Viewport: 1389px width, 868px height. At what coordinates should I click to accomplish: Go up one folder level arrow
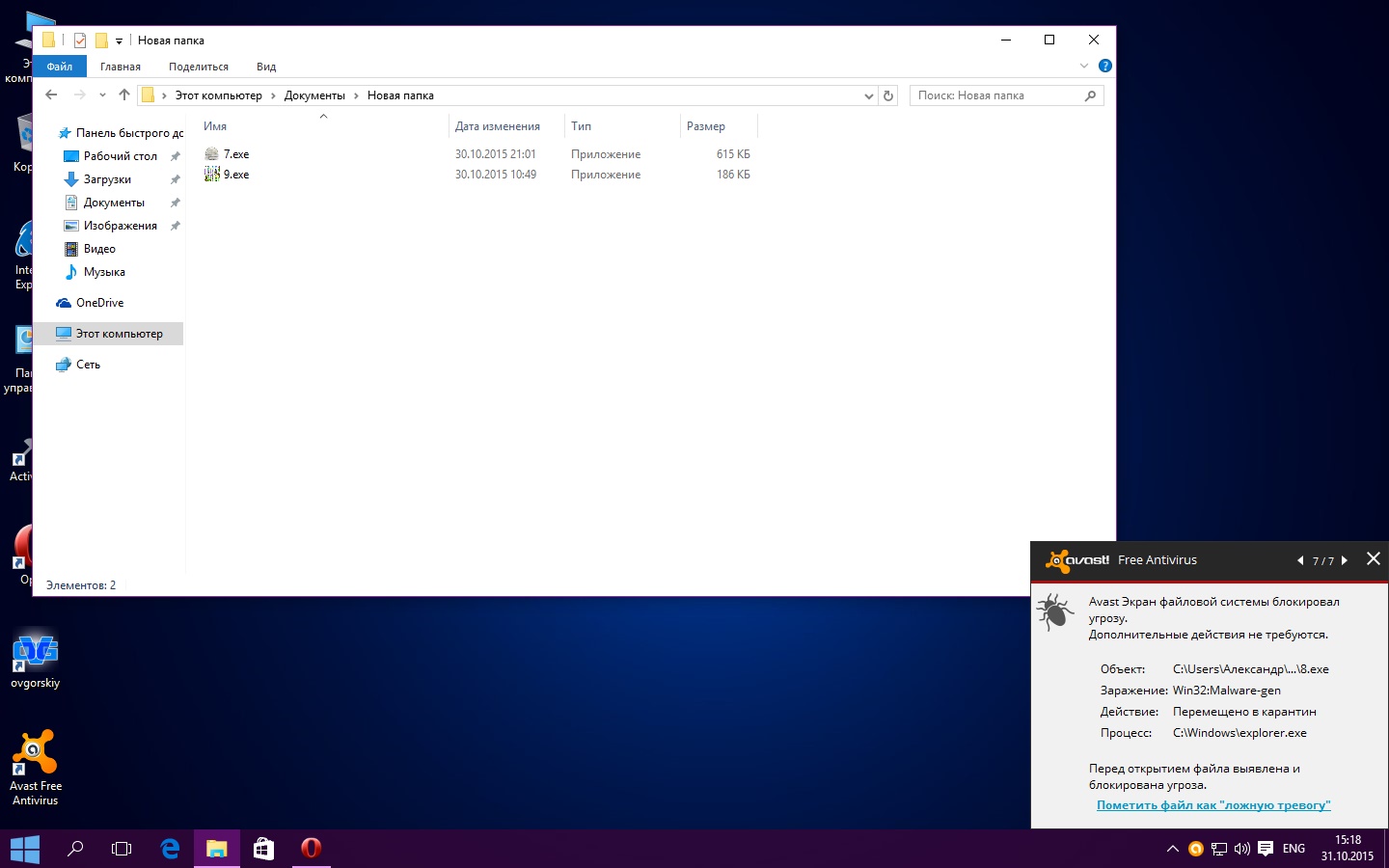coord(124,95)
